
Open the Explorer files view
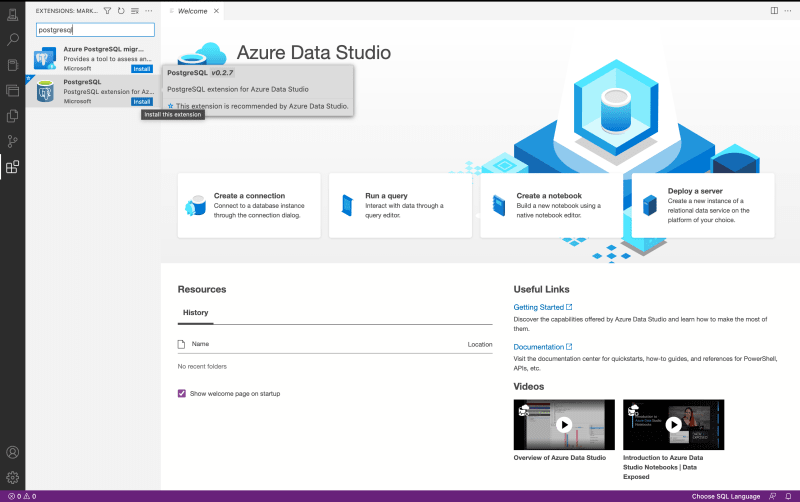[x=13, y=116]
